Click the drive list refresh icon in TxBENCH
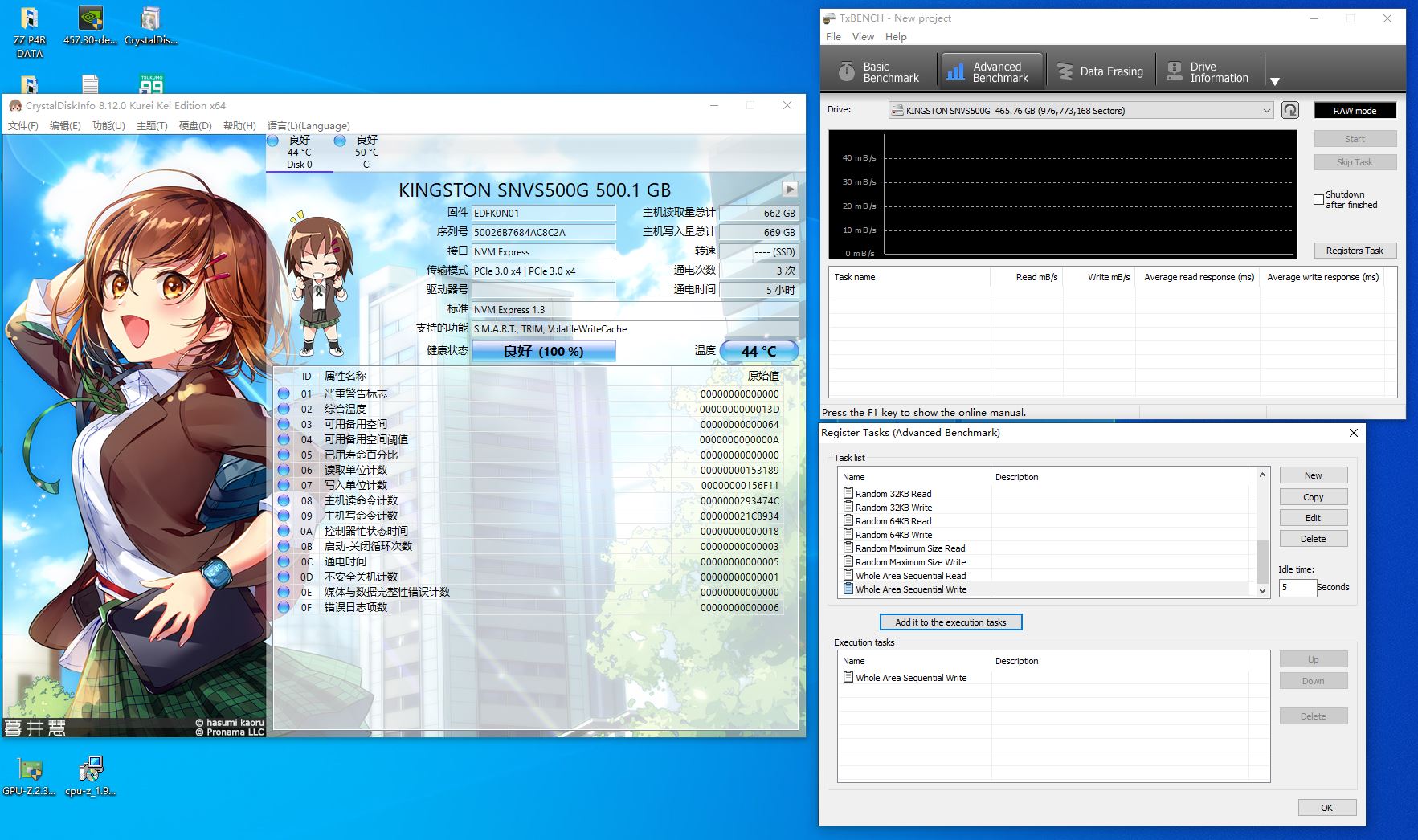The image size is (1418, 840). 1289,110
